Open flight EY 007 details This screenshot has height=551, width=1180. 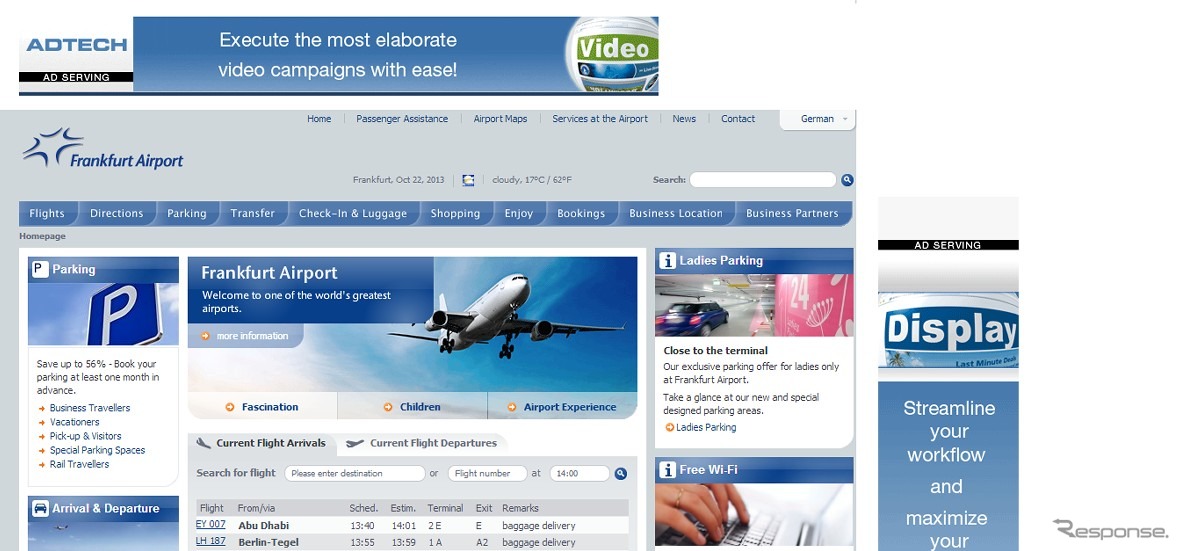(x=211, y=525)
